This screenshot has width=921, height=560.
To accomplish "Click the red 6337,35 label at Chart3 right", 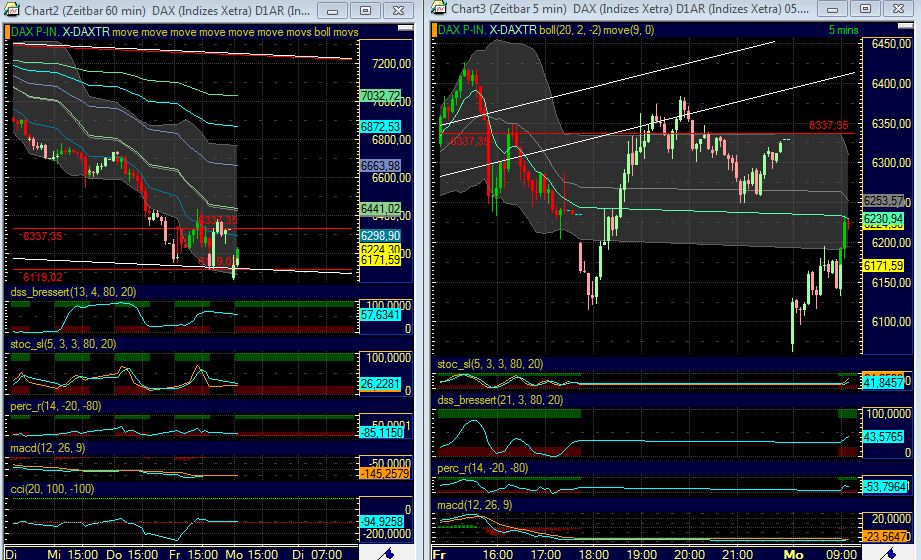I will 829,125.
